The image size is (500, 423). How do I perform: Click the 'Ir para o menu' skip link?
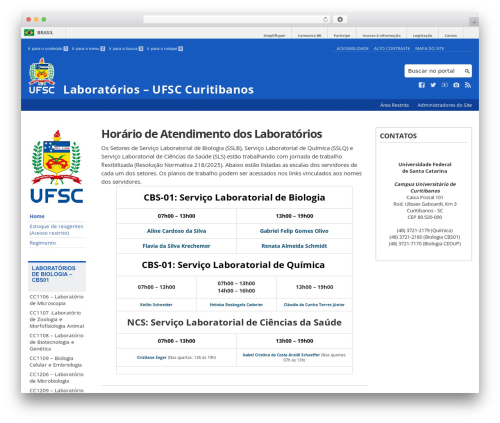88,49
